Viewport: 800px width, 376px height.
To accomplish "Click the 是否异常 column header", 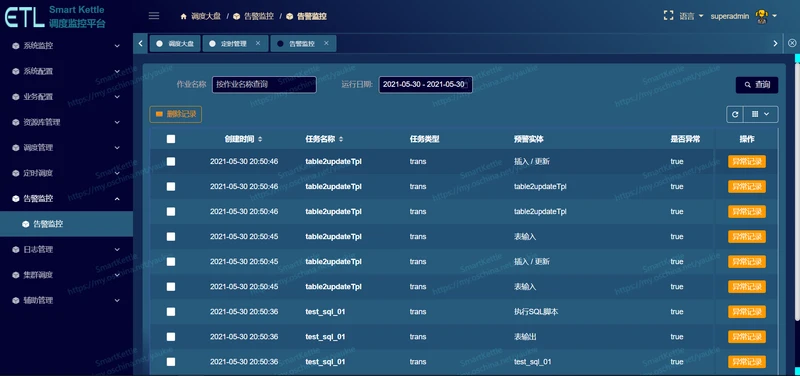I will click(685, 139).
